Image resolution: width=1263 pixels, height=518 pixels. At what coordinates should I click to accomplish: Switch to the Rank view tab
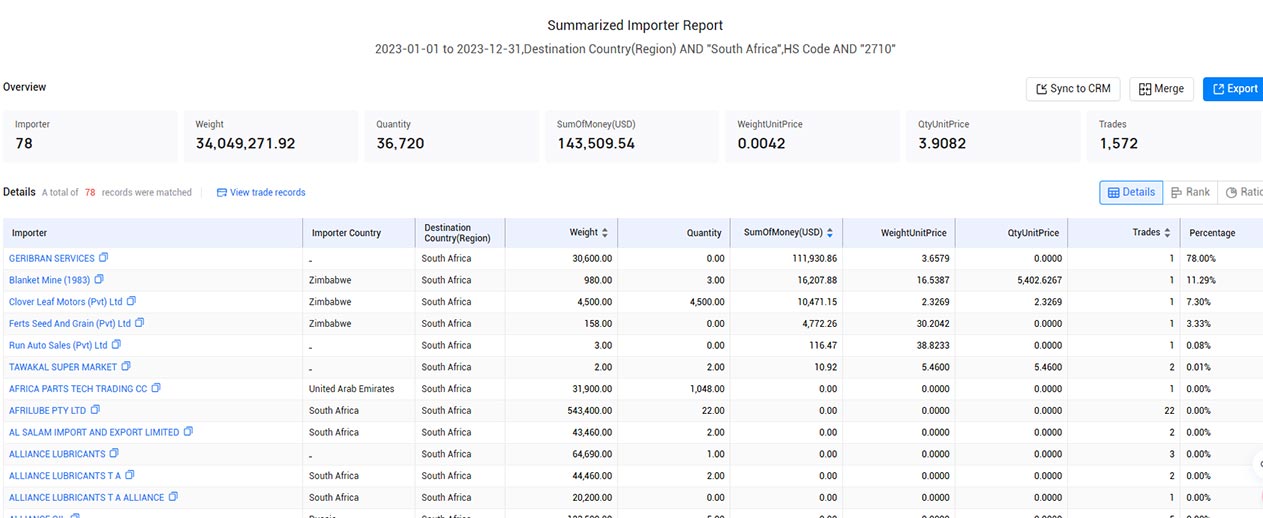click(1190, 192)
